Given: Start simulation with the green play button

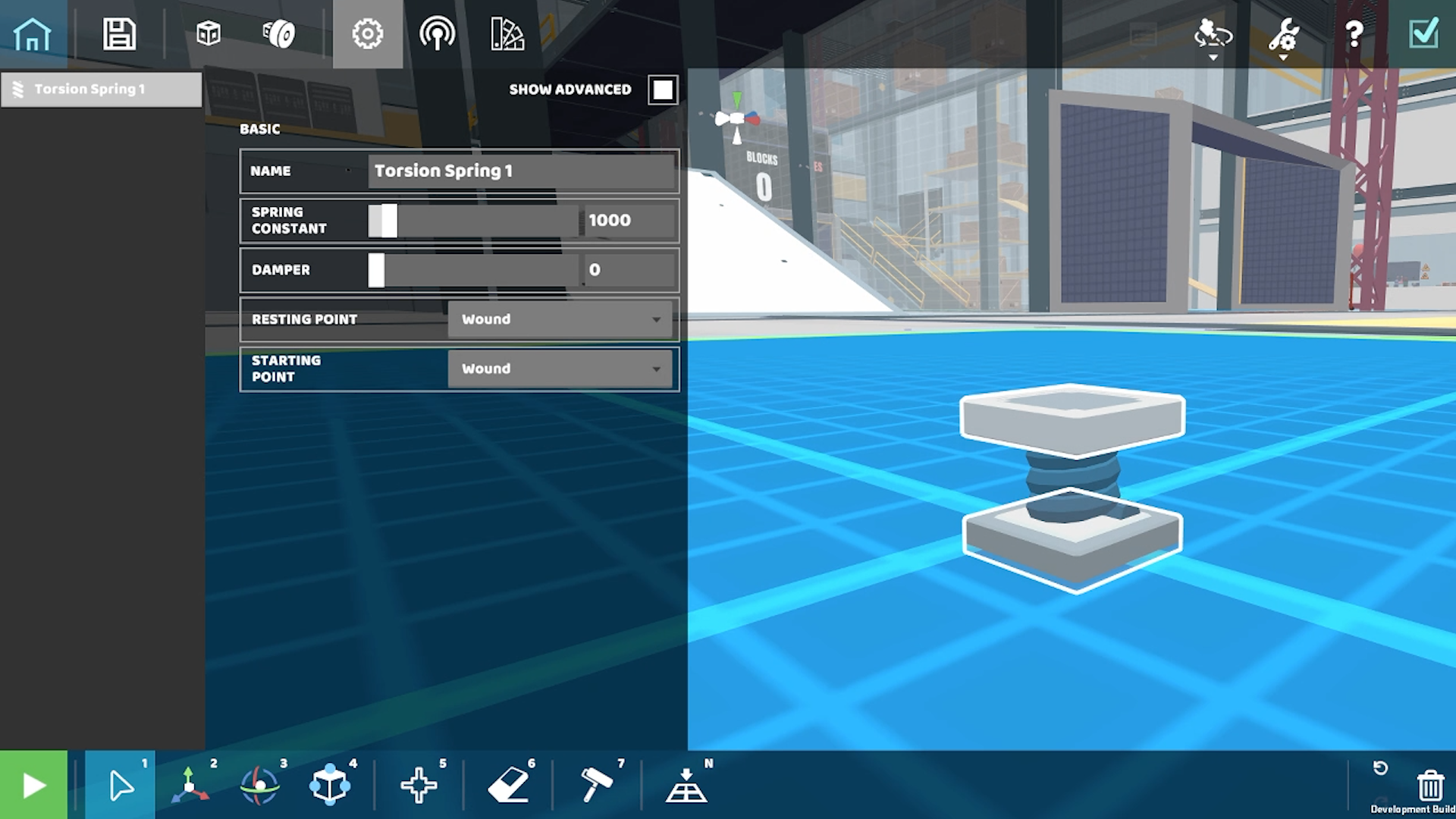Looking at the screenshot, I should (x=33, y=785).
